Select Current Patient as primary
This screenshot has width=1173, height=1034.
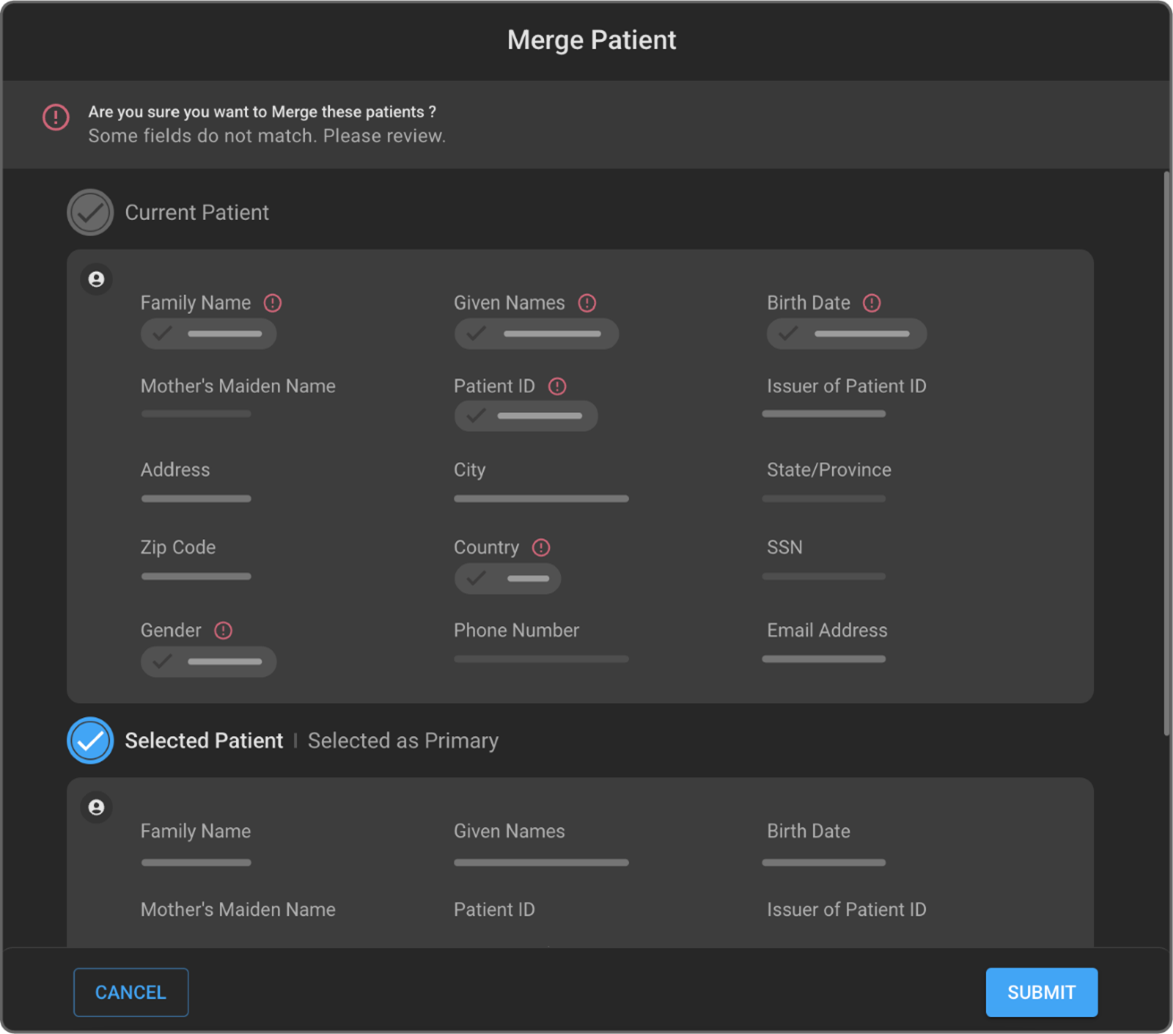(90, 212)
